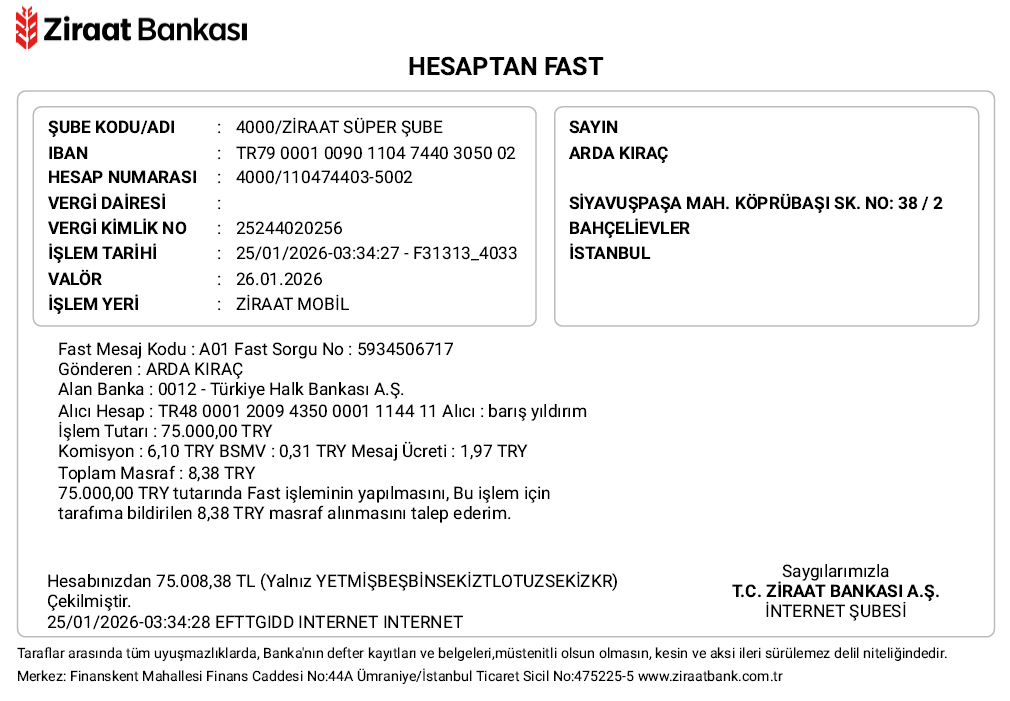Click the SAYIN label in address box
1010x701 pixels.
point(593,127)
